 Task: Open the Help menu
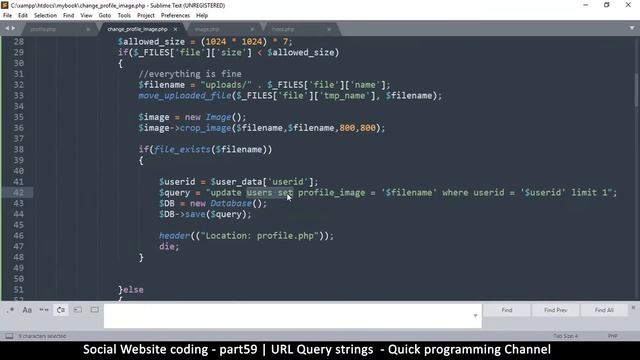202,16
